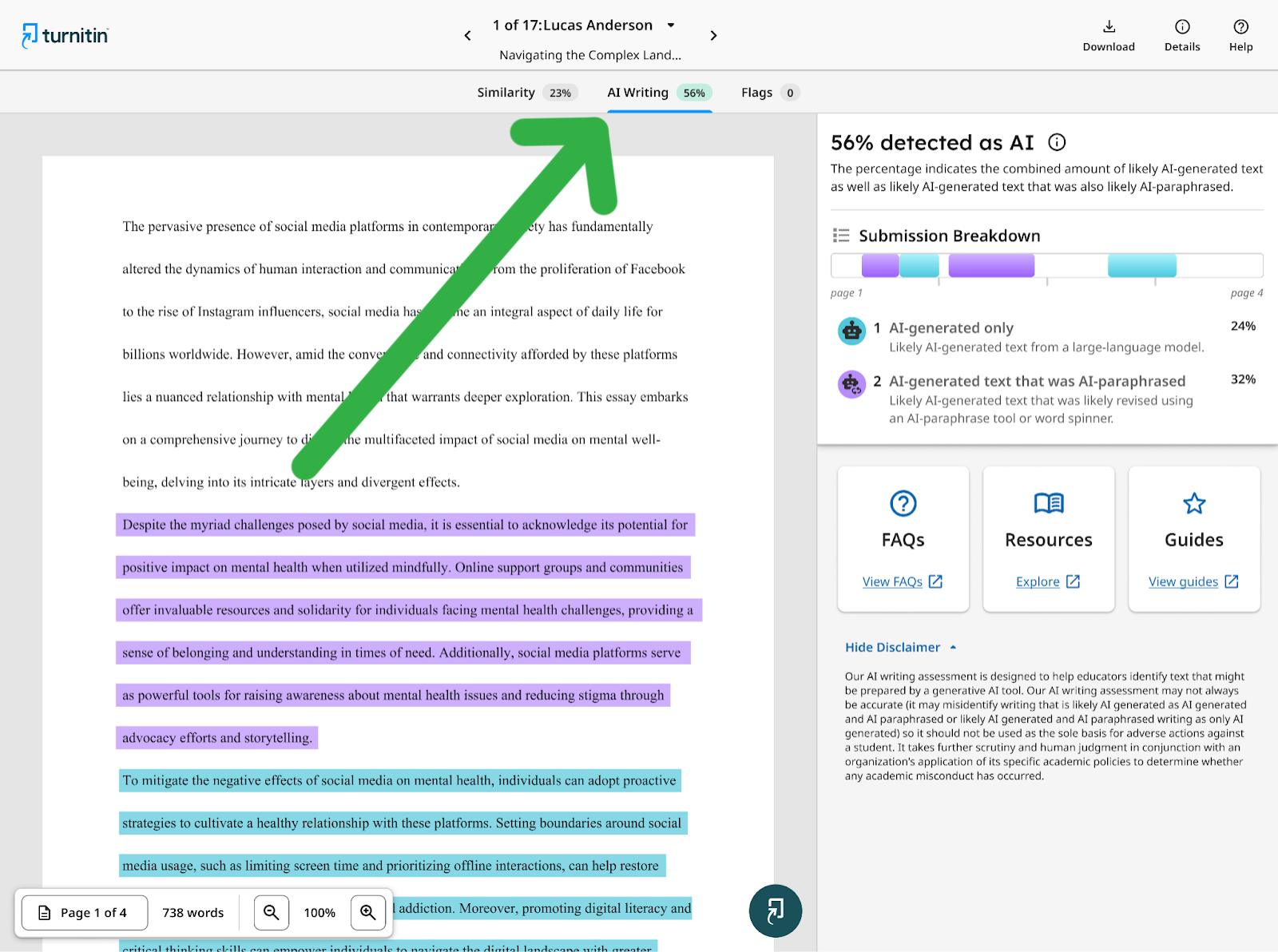This screenshot has width=1278, height=952.
Task: Open the Page 1 of 4 page selector
Action: click(85, 912)
